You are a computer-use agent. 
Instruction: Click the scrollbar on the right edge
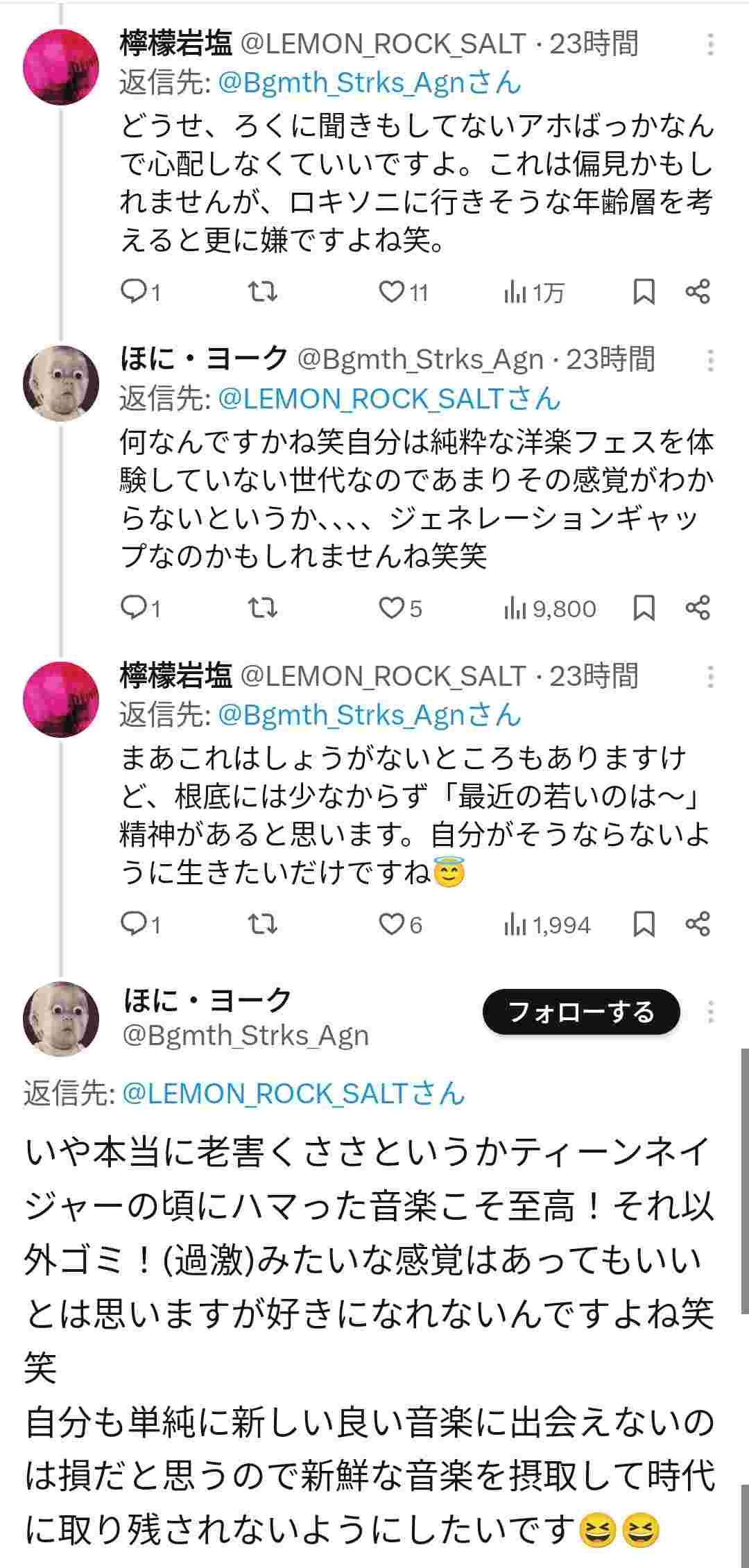744,1179
